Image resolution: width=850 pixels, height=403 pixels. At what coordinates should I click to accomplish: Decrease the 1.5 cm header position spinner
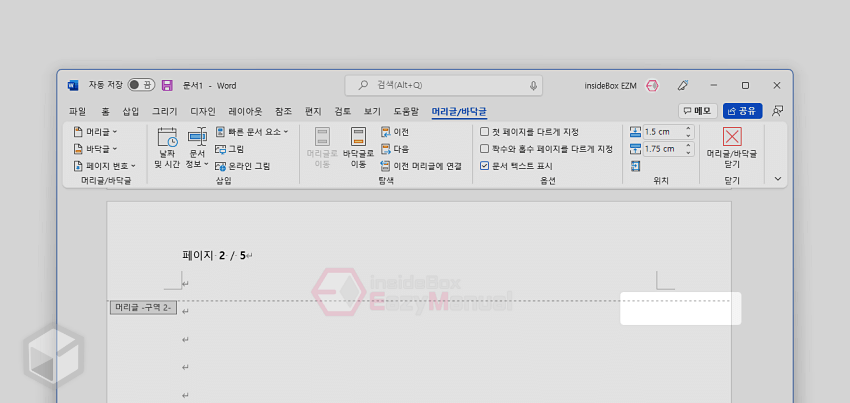pos(689,135)
